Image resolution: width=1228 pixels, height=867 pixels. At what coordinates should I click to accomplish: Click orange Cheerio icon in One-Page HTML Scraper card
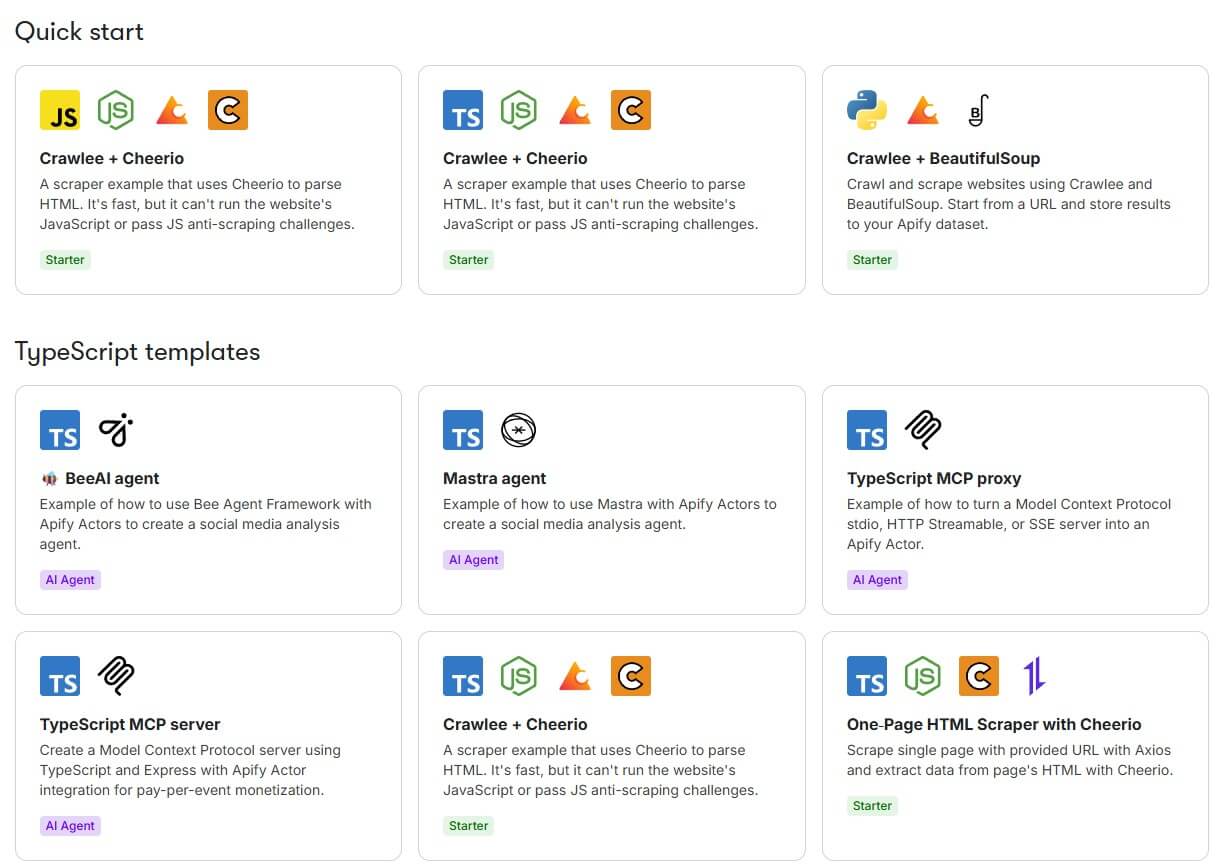click(x=979, y=676)
